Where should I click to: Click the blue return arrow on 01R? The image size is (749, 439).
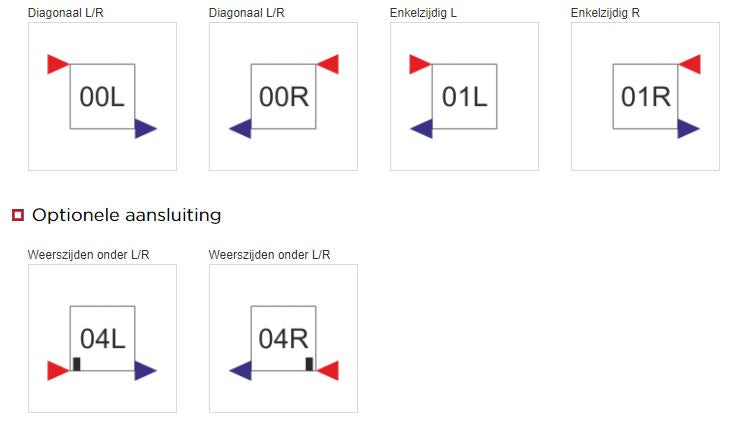(689, 128)
